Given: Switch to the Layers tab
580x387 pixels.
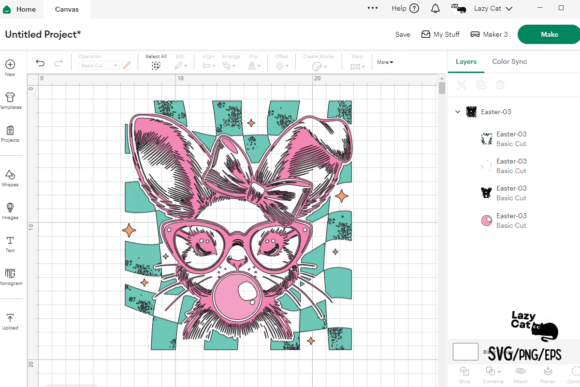Looking at the screenshot, I should [466, 62].
